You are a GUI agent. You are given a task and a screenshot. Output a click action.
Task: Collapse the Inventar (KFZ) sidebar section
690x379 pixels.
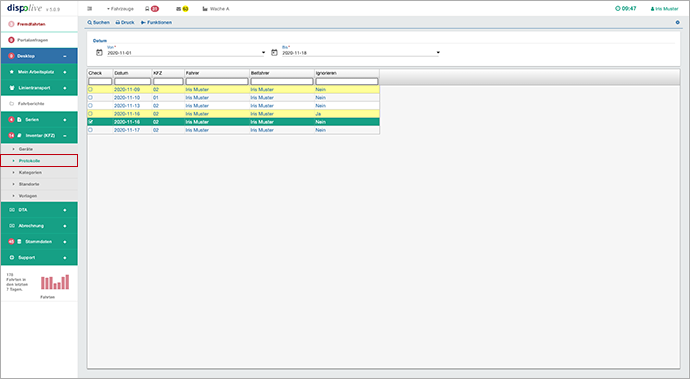(65, 136)
